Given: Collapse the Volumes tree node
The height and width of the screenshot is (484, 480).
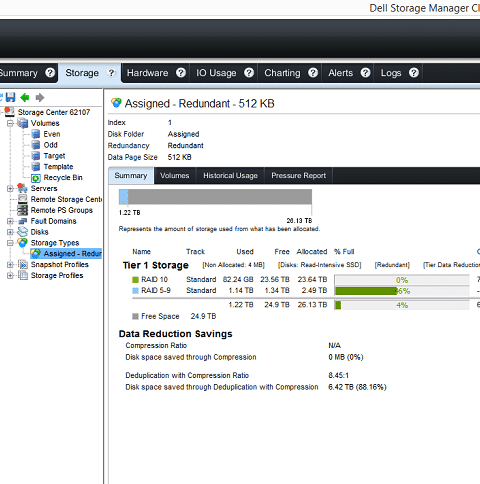Looking at the screenshot, I should (10, 123).
